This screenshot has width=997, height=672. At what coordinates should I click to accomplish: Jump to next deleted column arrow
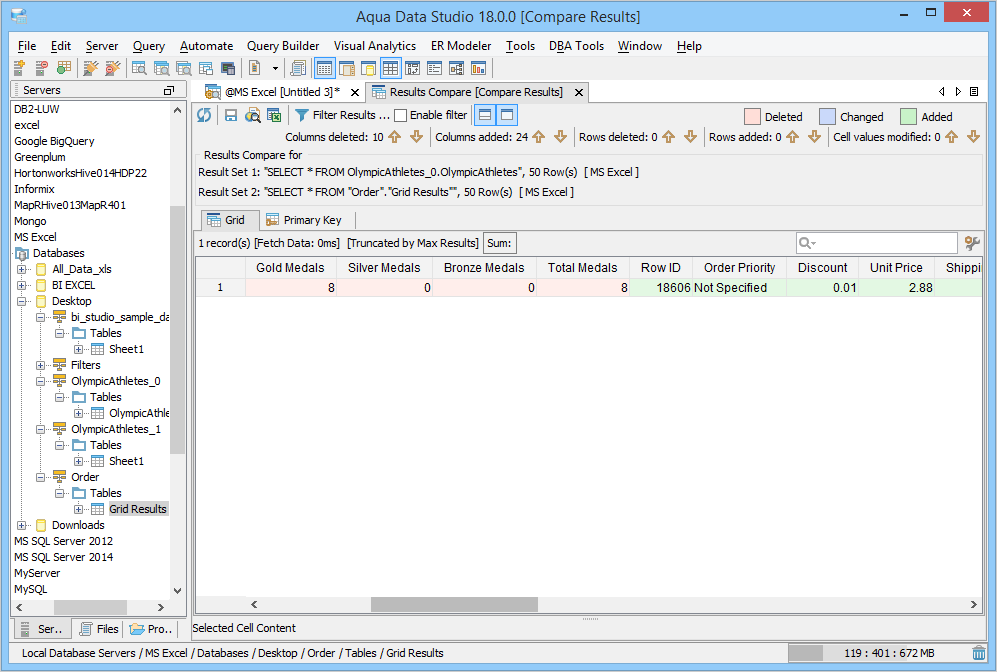coord(416,137)
